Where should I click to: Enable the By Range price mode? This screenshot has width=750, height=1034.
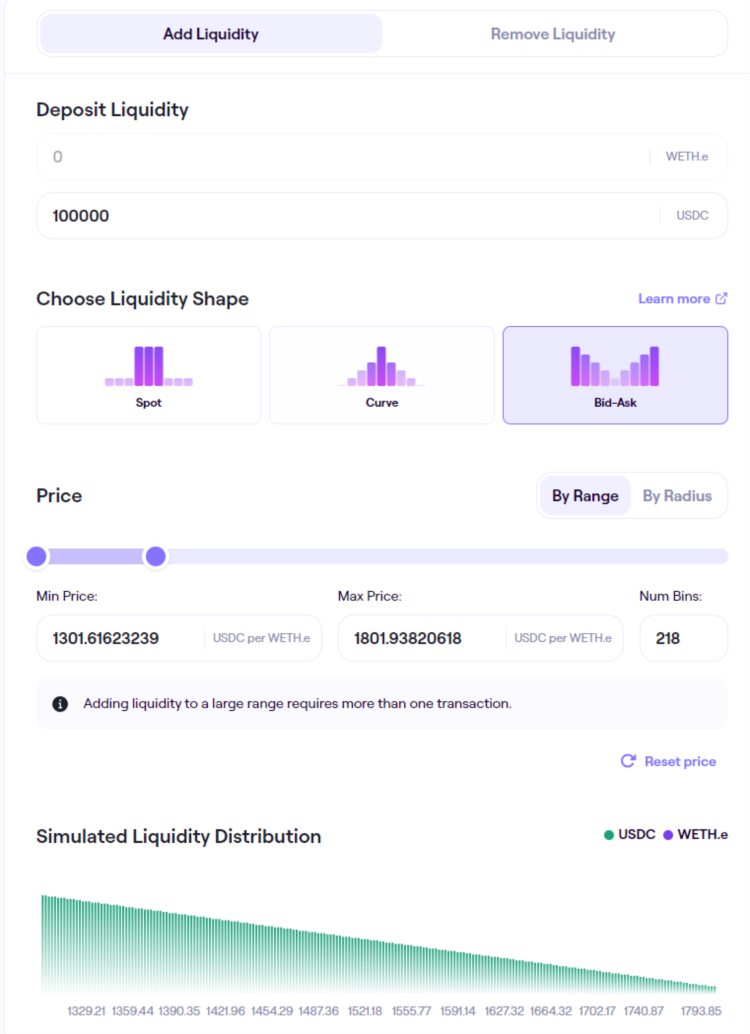pyautogui.click(x=584, y=495)
